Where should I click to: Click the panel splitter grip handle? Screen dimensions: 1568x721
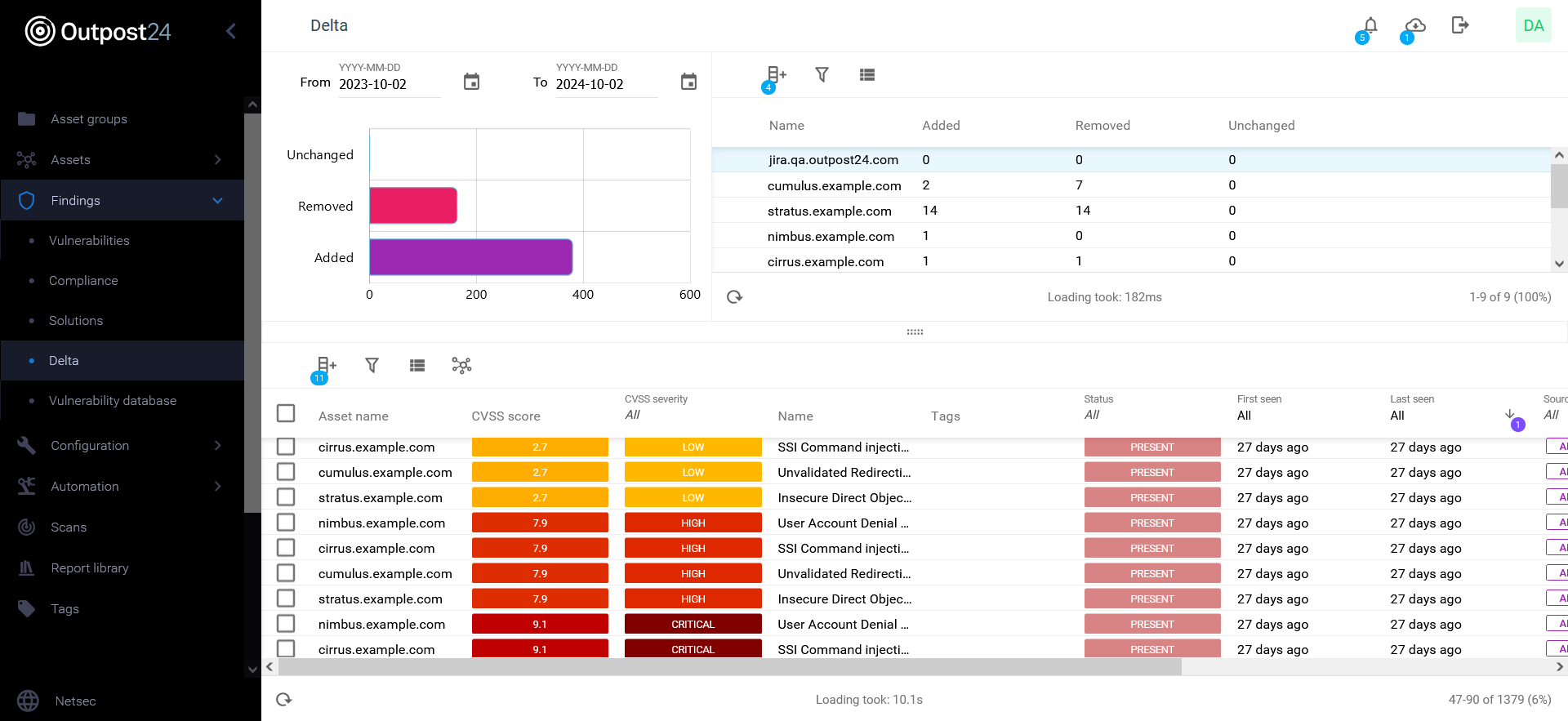click(x=915, y=332)
